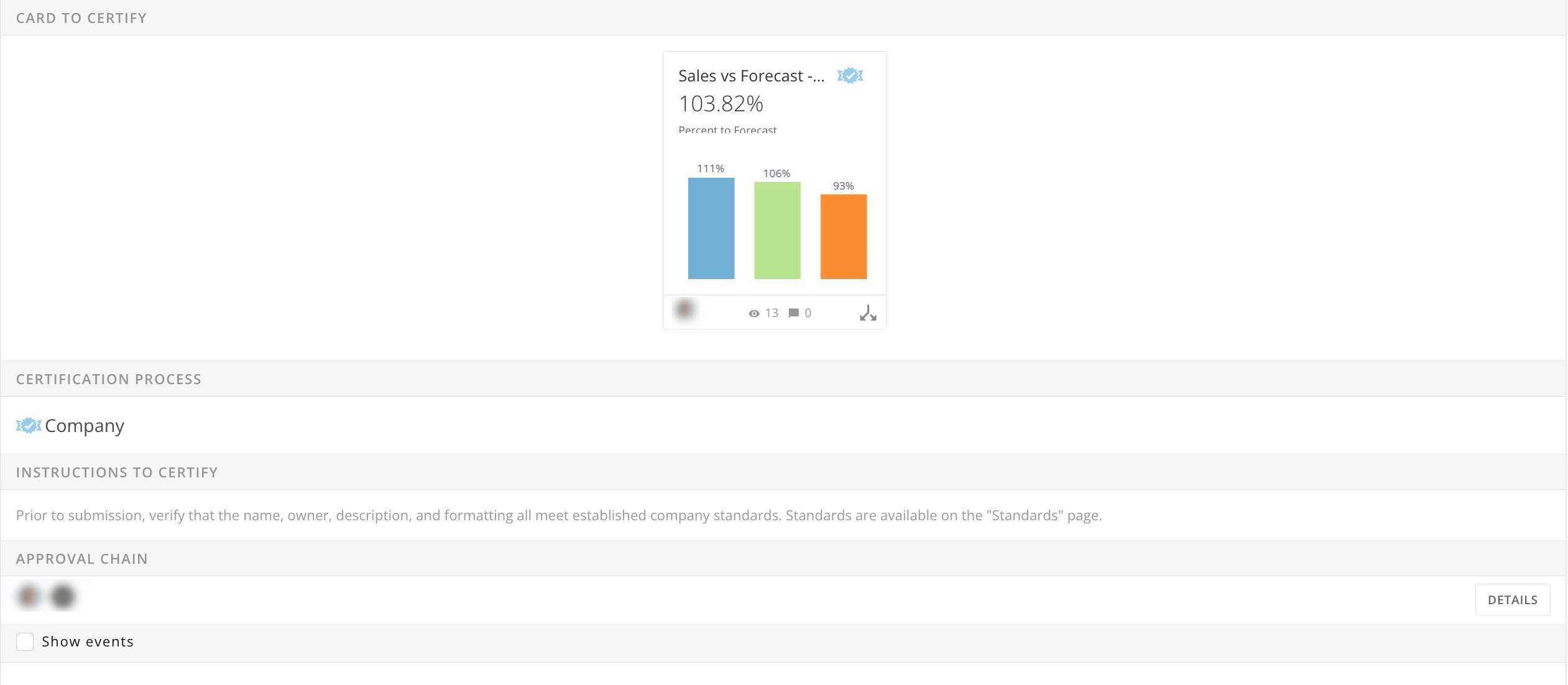Click the card owner avatar
The width and height of the screenshot is (1568, 685).
(685, 310)
